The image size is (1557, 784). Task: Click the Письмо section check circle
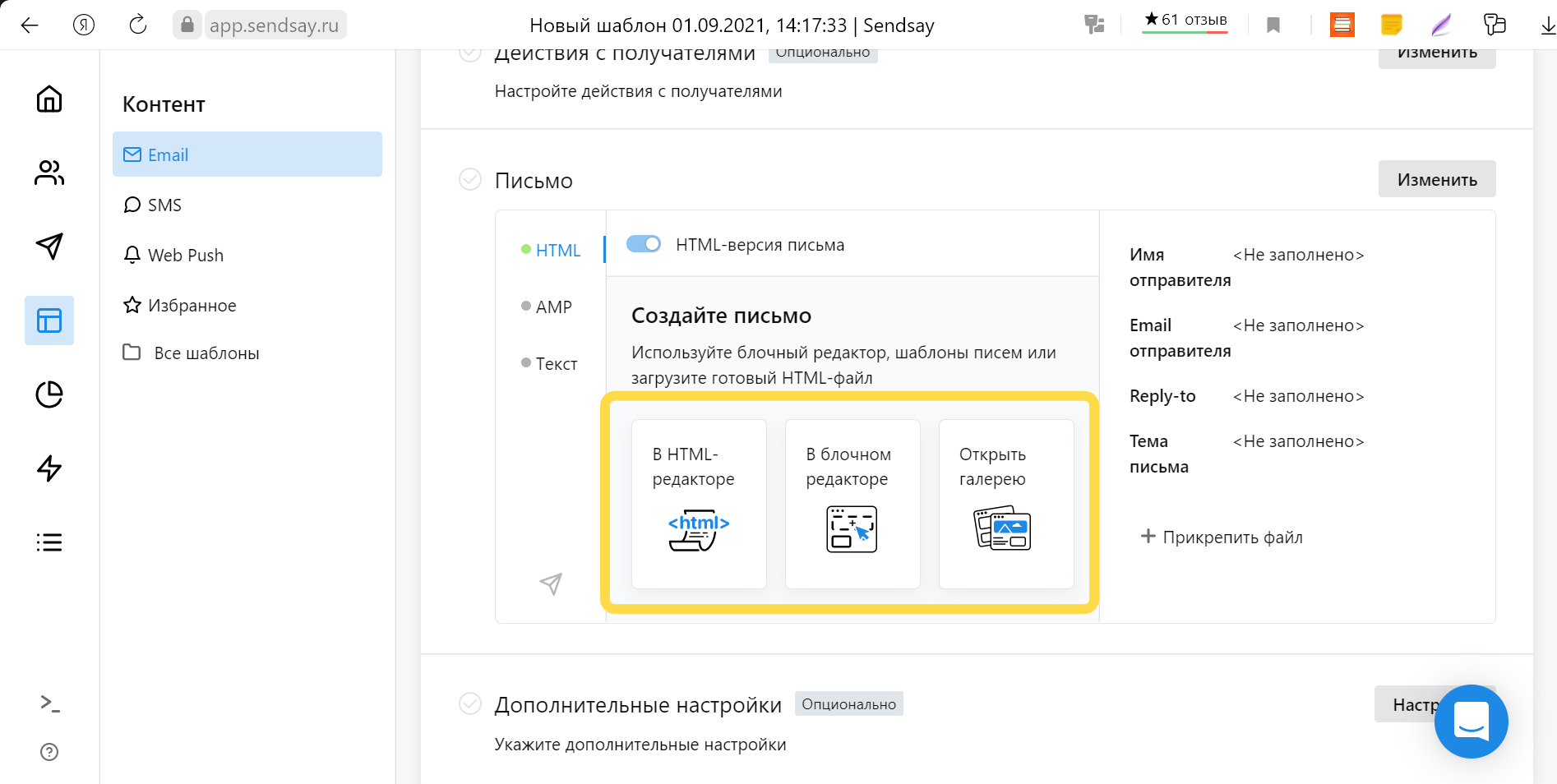coord(470,179)
